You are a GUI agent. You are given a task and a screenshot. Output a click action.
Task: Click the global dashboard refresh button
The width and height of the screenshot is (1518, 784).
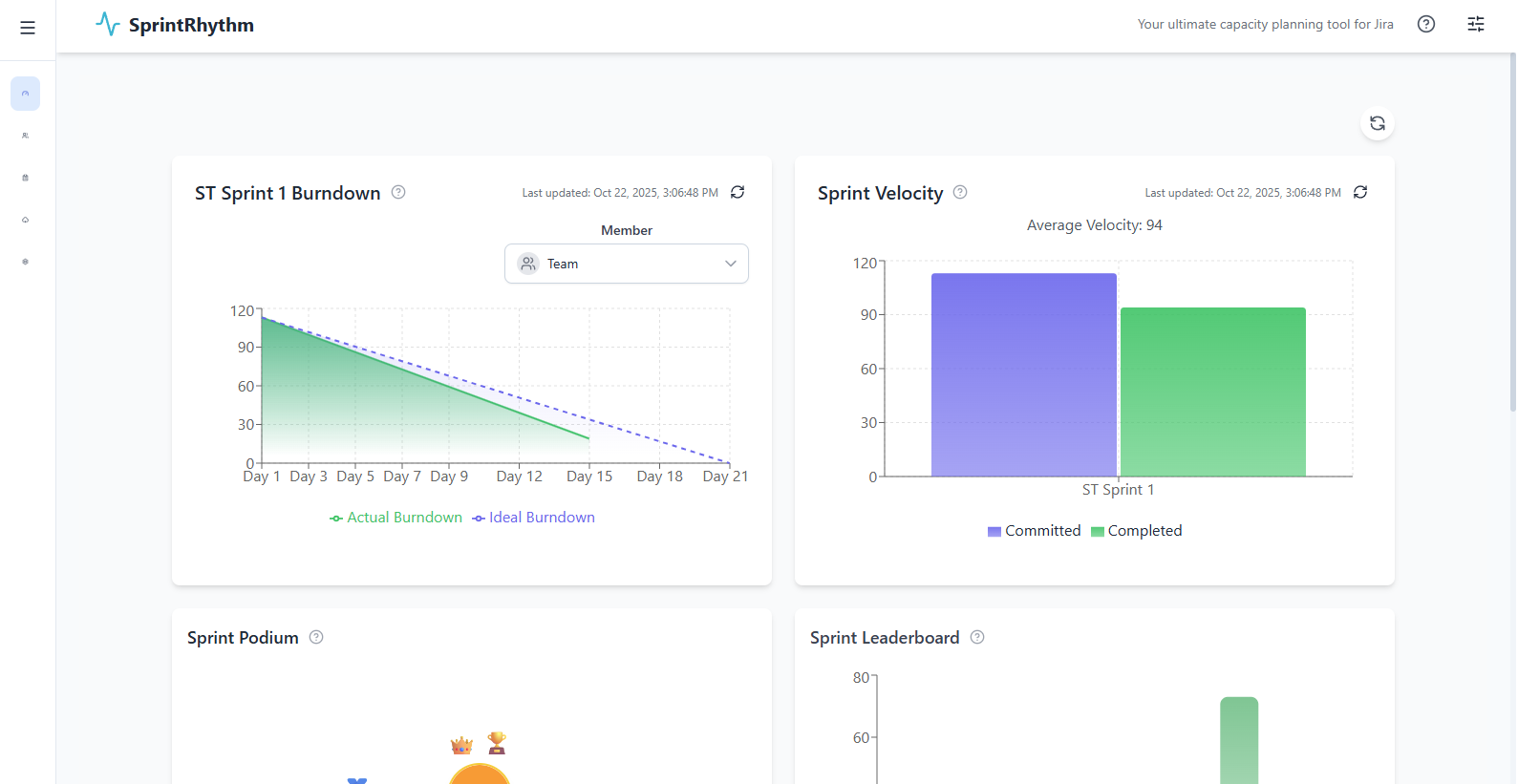[1377, 123]
